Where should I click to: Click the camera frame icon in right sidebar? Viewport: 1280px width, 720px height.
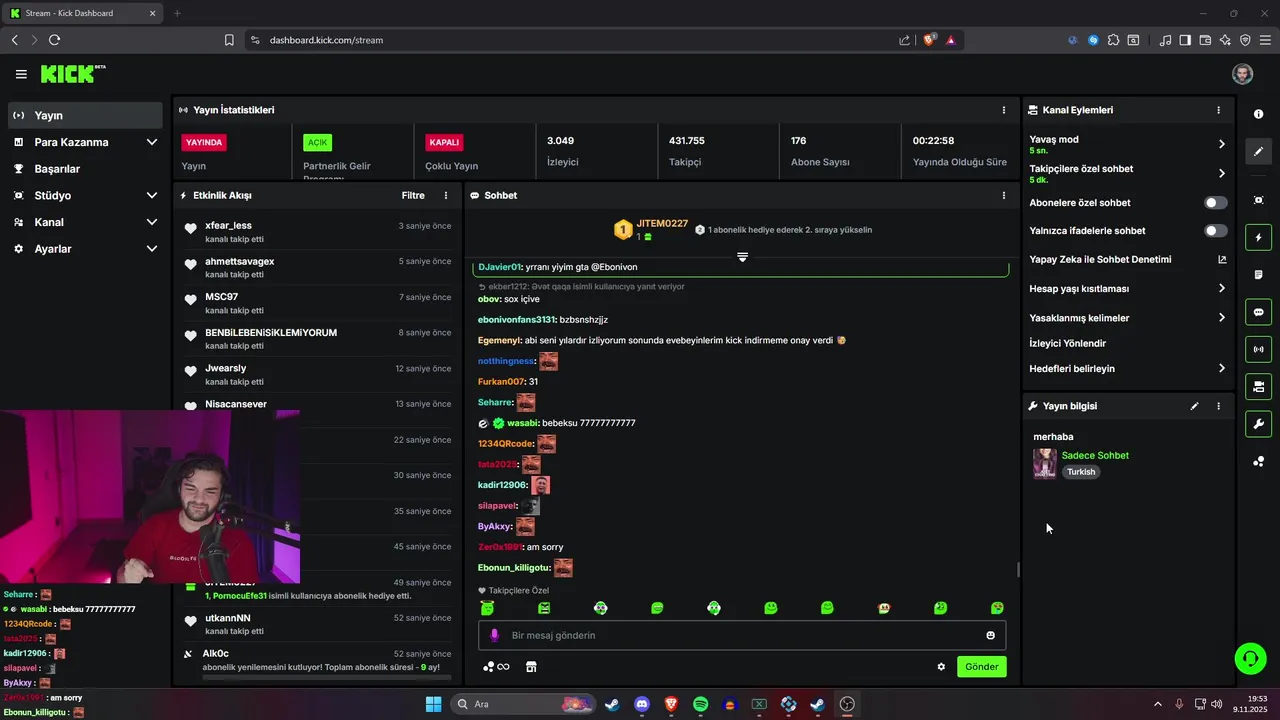[x=1258, y=200]
